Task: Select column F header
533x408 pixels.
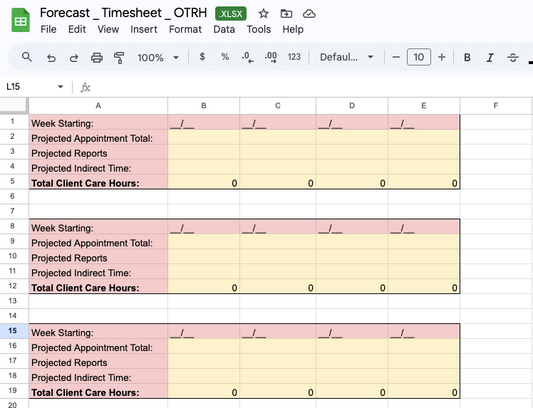Action: (496, 106)
